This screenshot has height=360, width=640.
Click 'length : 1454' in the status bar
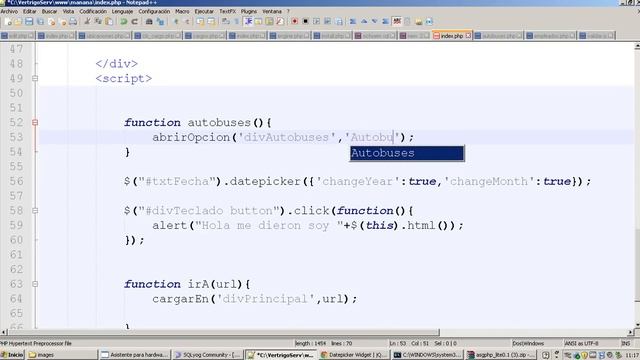click(310, 344)
